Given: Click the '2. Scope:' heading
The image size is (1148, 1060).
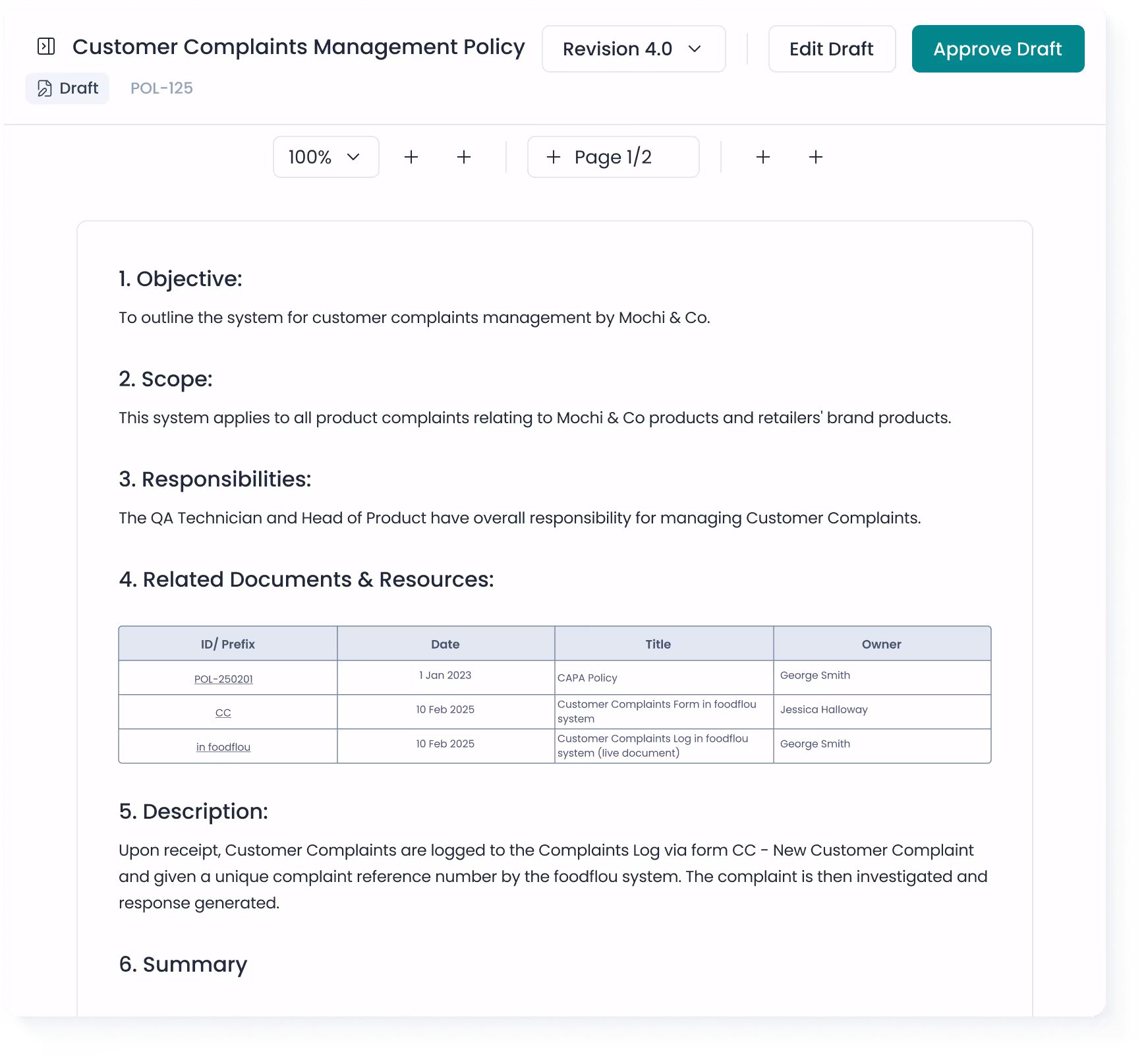Looking at the screenshot, I should pyautogui.click(x=165, y=379).
